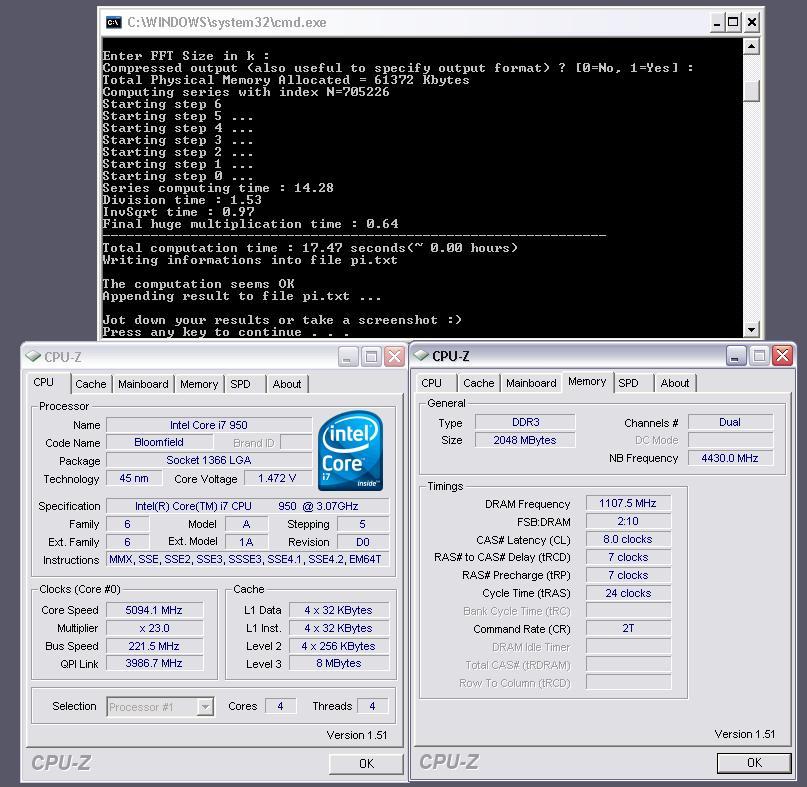Click the cmd.exe title bar icon
The image size is (807, 787).
(113, 22)
